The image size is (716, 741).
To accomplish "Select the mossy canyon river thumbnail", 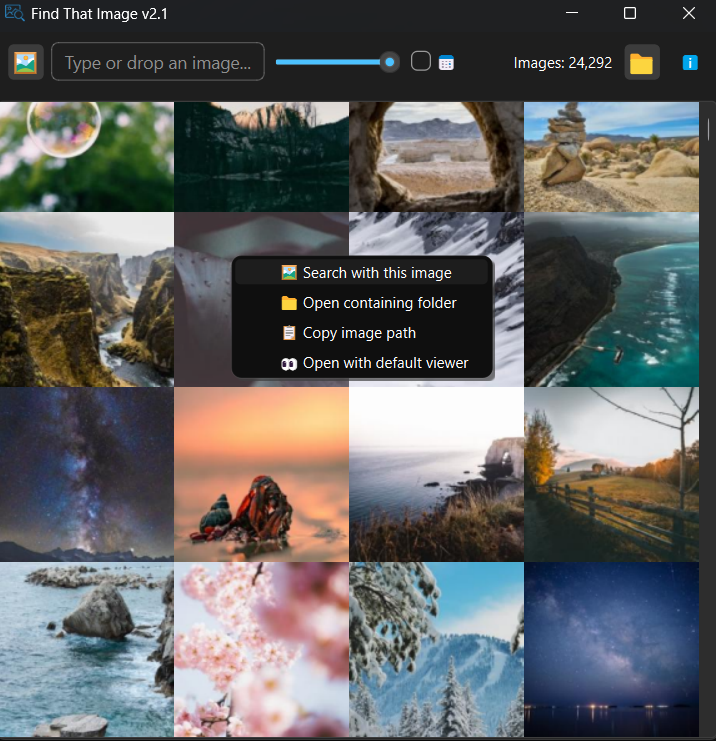I will pos(87,300).
